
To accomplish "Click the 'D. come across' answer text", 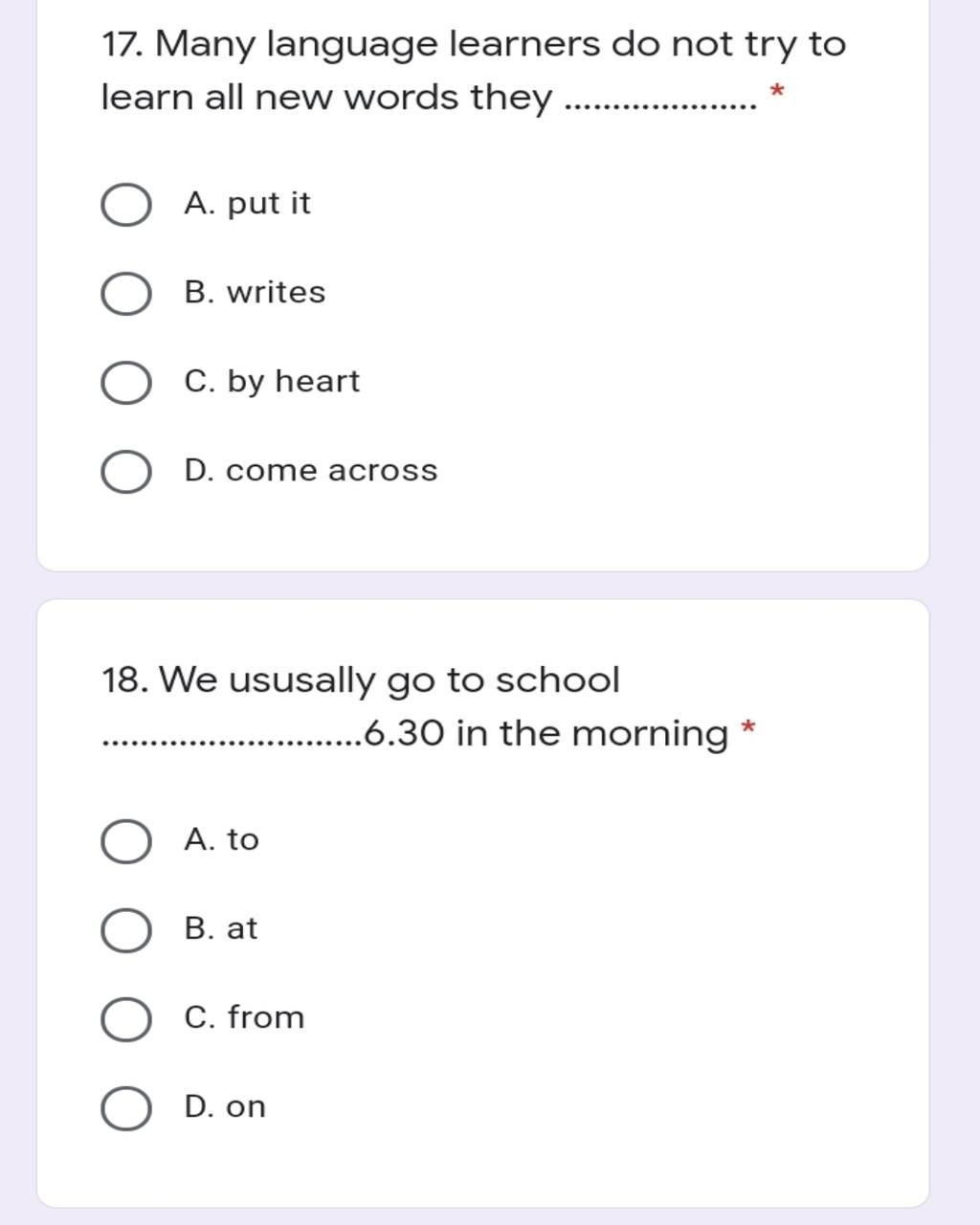I will point(310,471).
